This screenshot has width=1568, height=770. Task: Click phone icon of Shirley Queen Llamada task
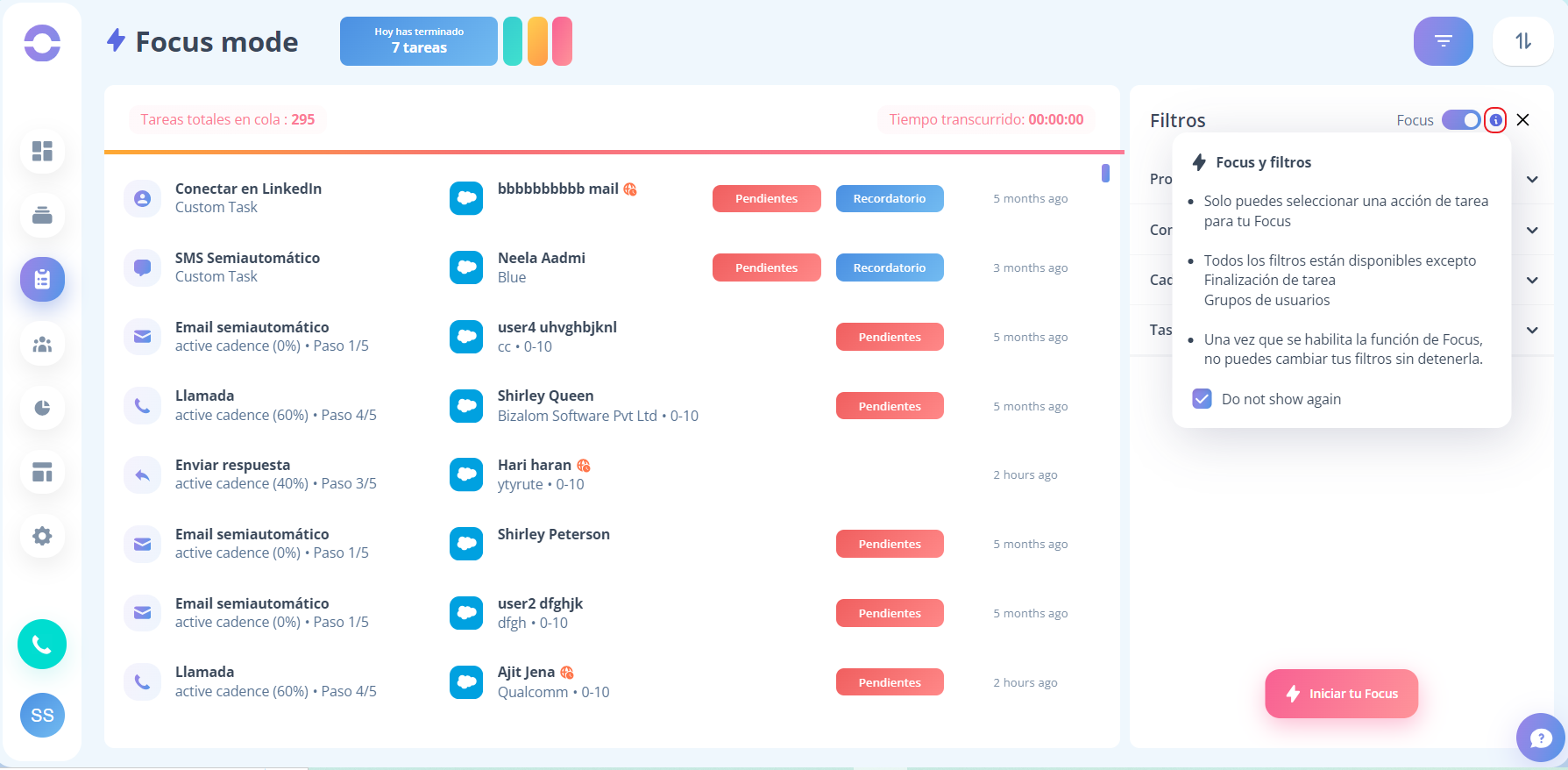click(x=142, y=405)
